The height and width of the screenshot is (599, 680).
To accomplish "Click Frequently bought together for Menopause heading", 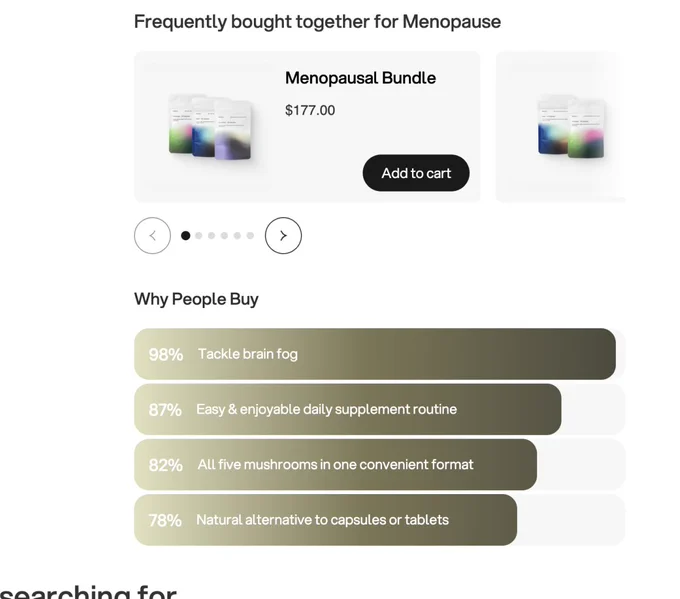I will click(317, 22).
